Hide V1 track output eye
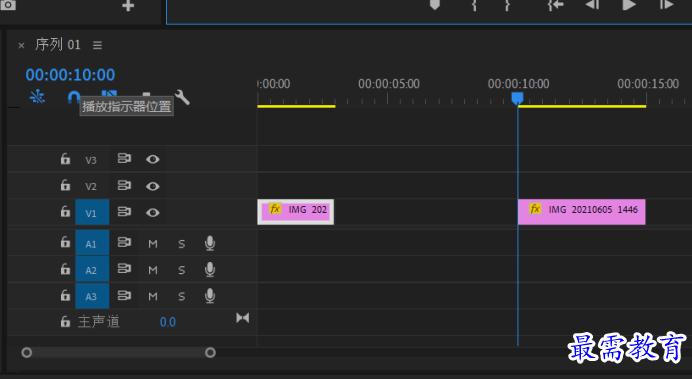Viewport: 692px width, 379px height. (153, 213)
